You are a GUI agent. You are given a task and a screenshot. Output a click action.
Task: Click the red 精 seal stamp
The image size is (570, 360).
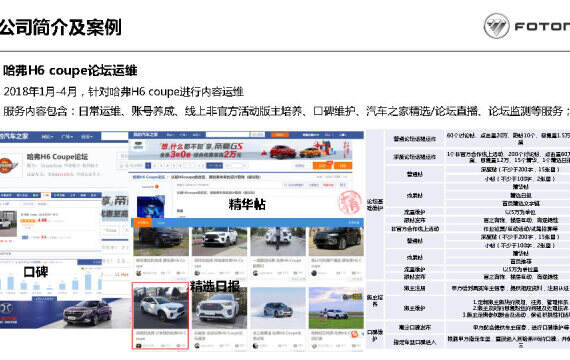pos(350,202)
